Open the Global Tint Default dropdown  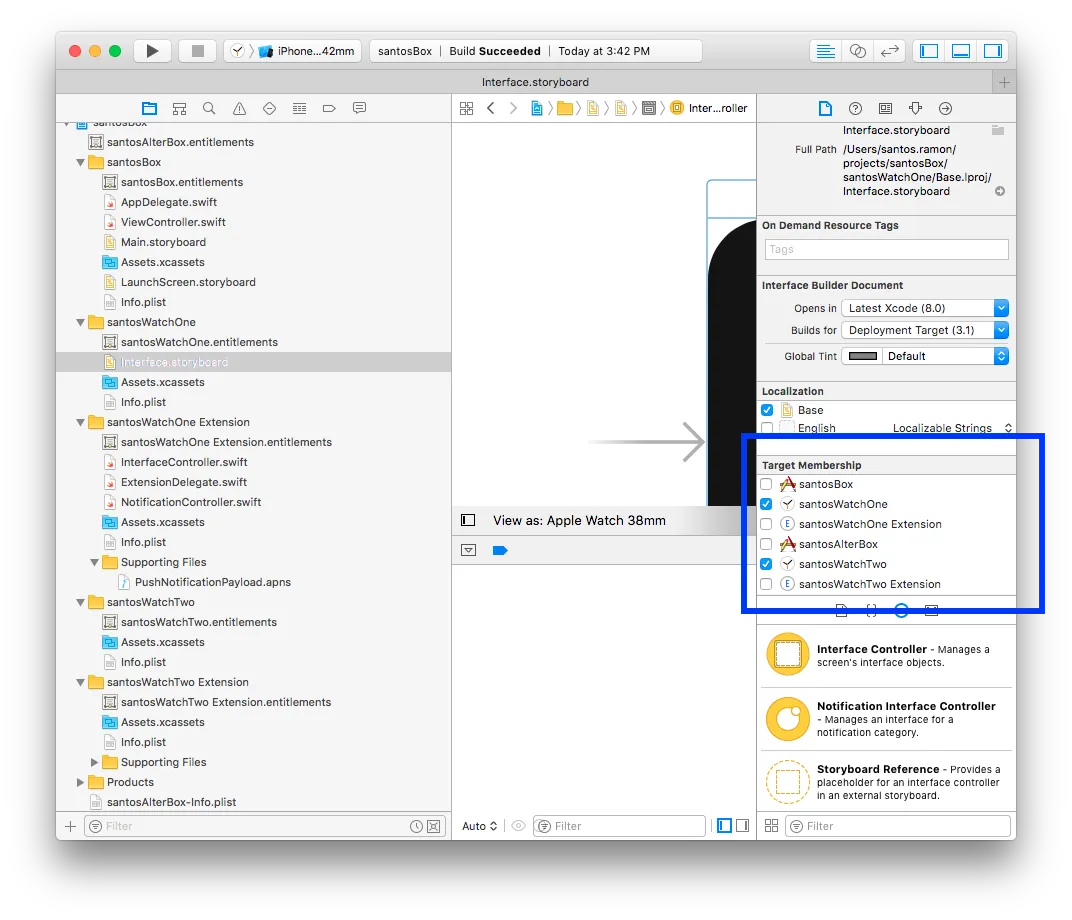click(946, 356)
